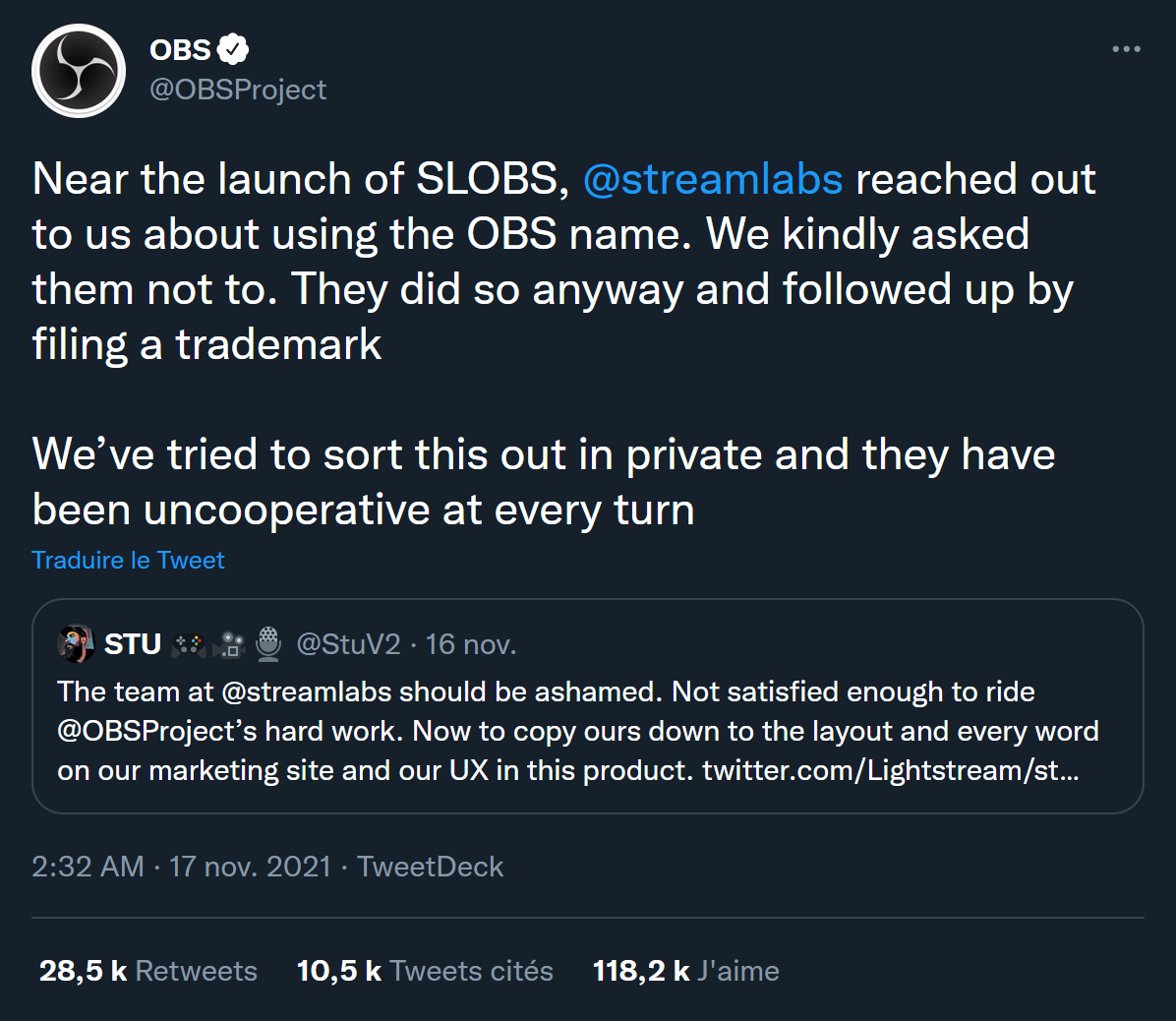Click STU's small profile avatar
This screenshot has width=1176, height=1021.
pos(76,644)
